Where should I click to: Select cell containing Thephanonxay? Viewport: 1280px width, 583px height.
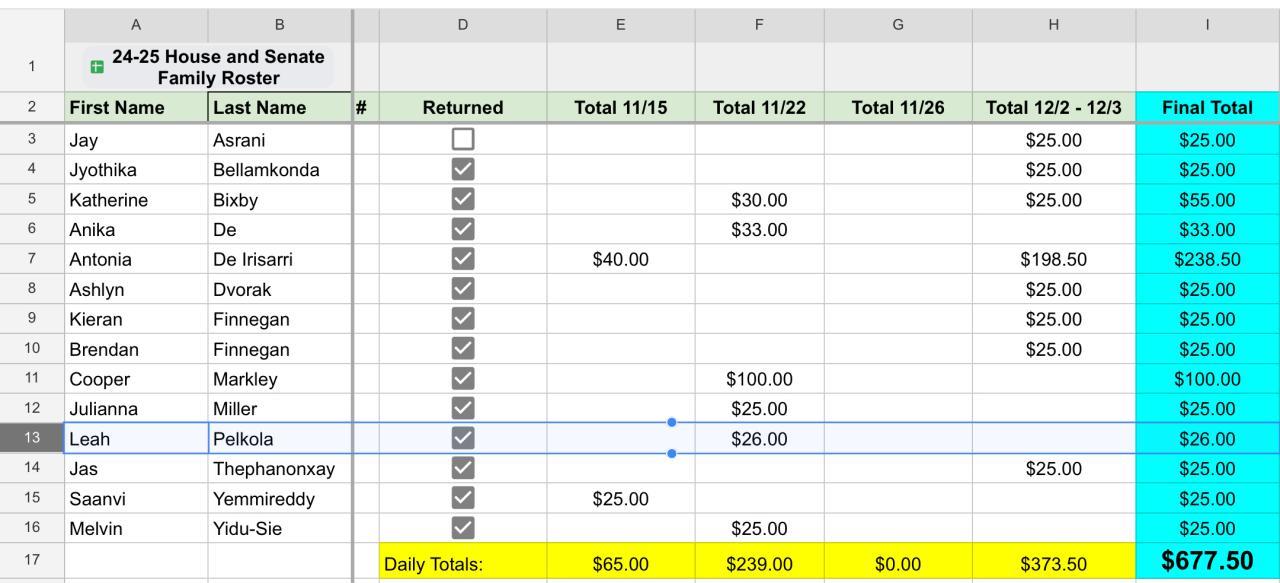point(280,468)
